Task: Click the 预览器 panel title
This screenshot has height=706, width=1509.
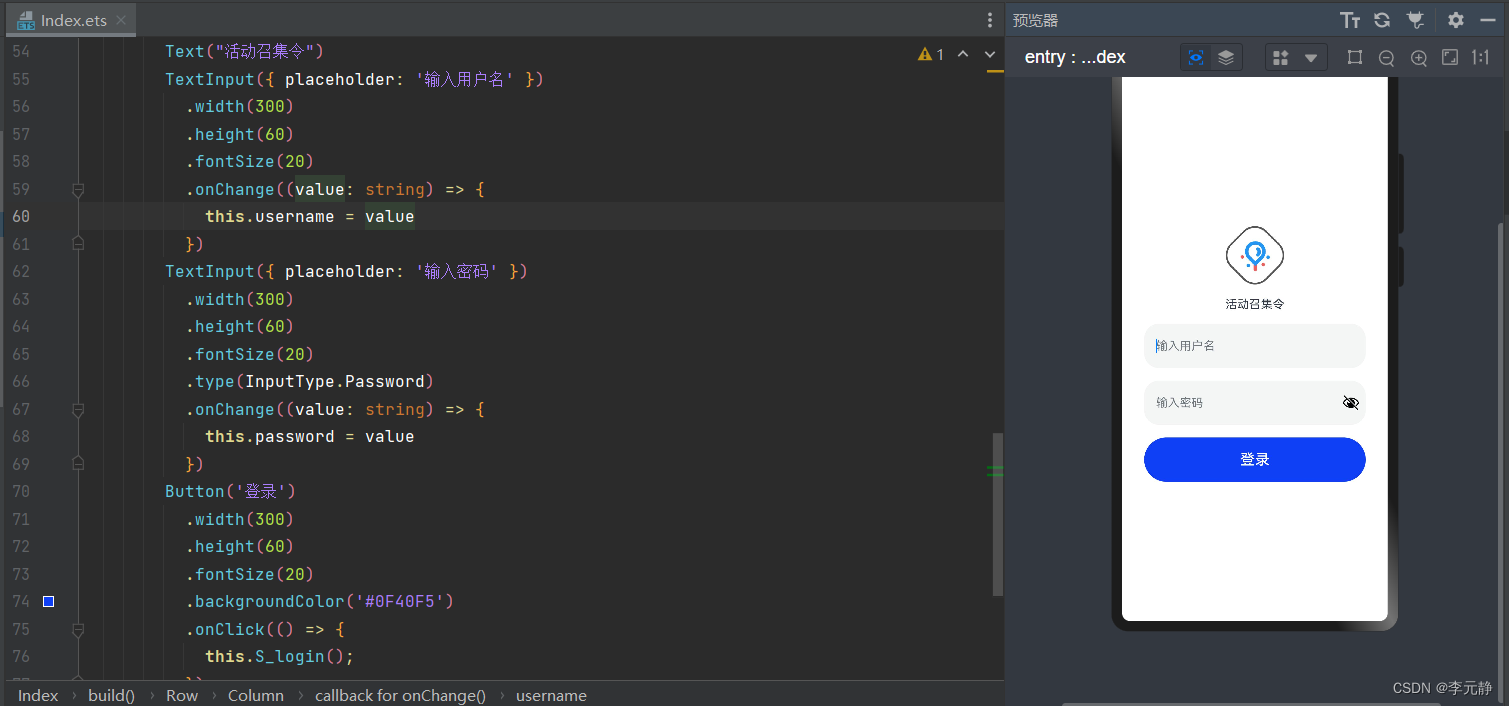Action: pyautogui.click(x=1035, y=20)
